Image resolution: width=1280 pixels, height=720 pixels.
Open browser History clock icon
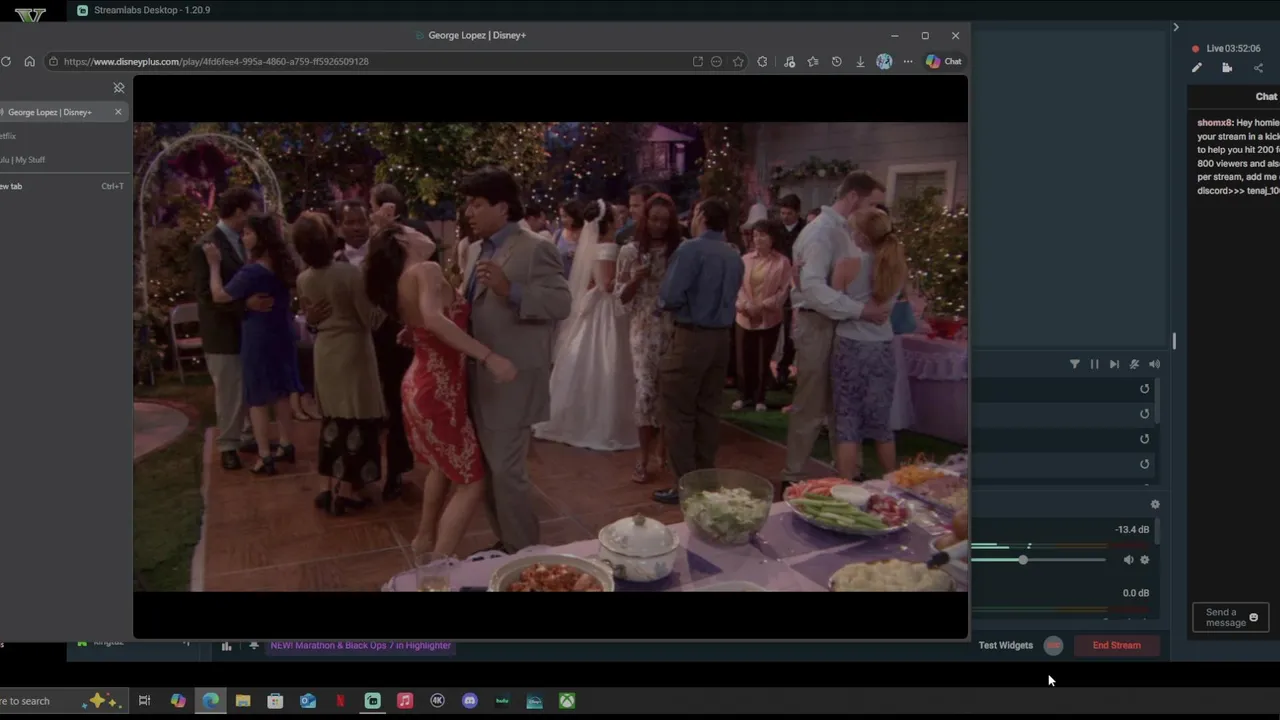[836, 61]
